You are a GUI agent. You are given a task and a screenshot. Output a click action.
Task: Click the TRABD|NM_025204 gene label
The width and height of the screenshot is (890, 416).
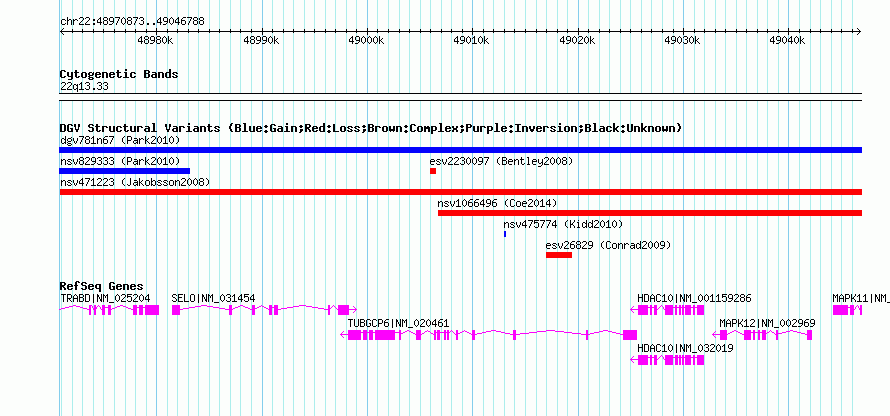(x=105, y=298)
